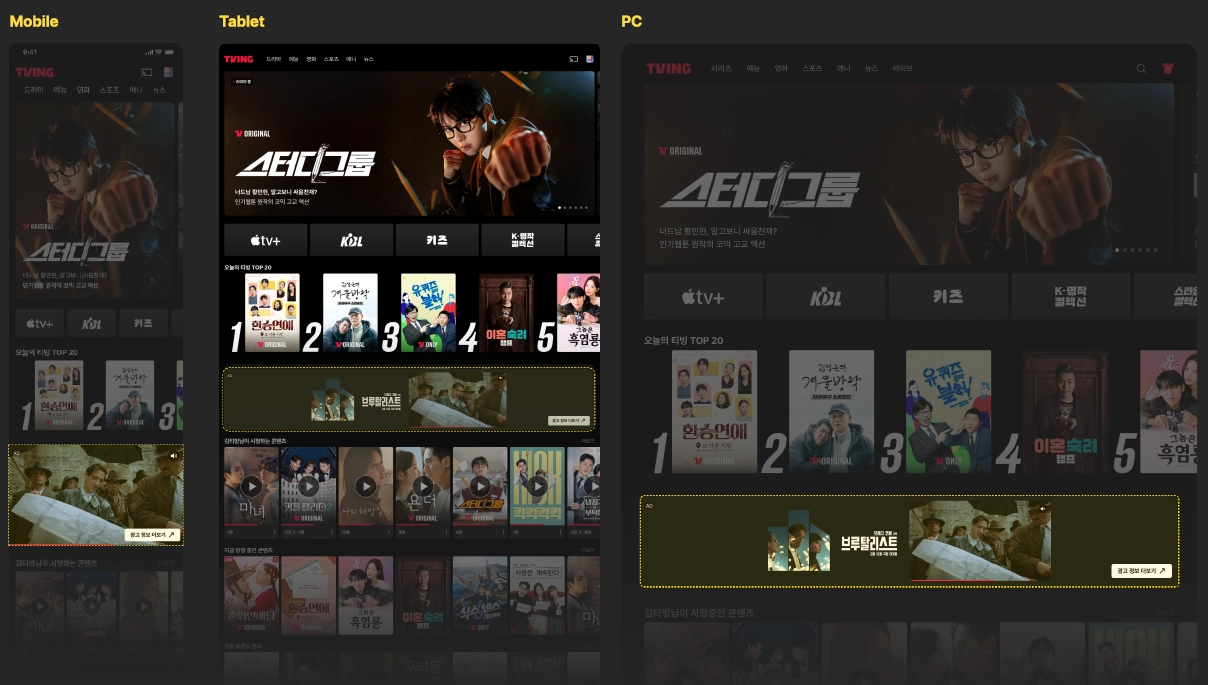The image size is (1208, 685).
Task: Select the 시리즈 menu in the PC nav
Action: coord(721,69)
